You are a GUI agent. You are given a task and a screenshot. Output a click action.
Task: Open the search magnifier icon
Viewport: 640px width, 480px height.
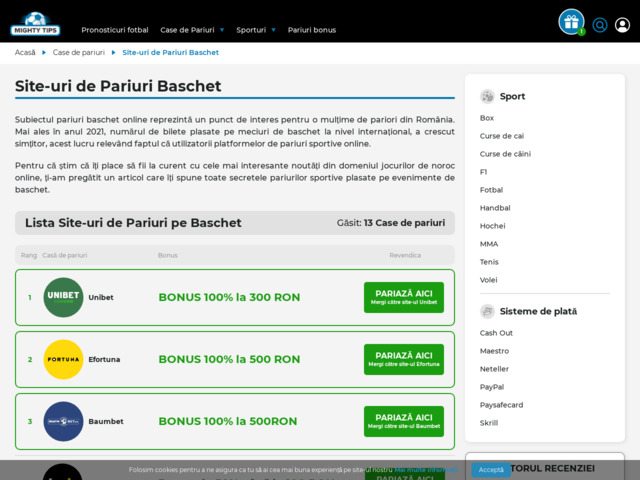click(600, 25)
